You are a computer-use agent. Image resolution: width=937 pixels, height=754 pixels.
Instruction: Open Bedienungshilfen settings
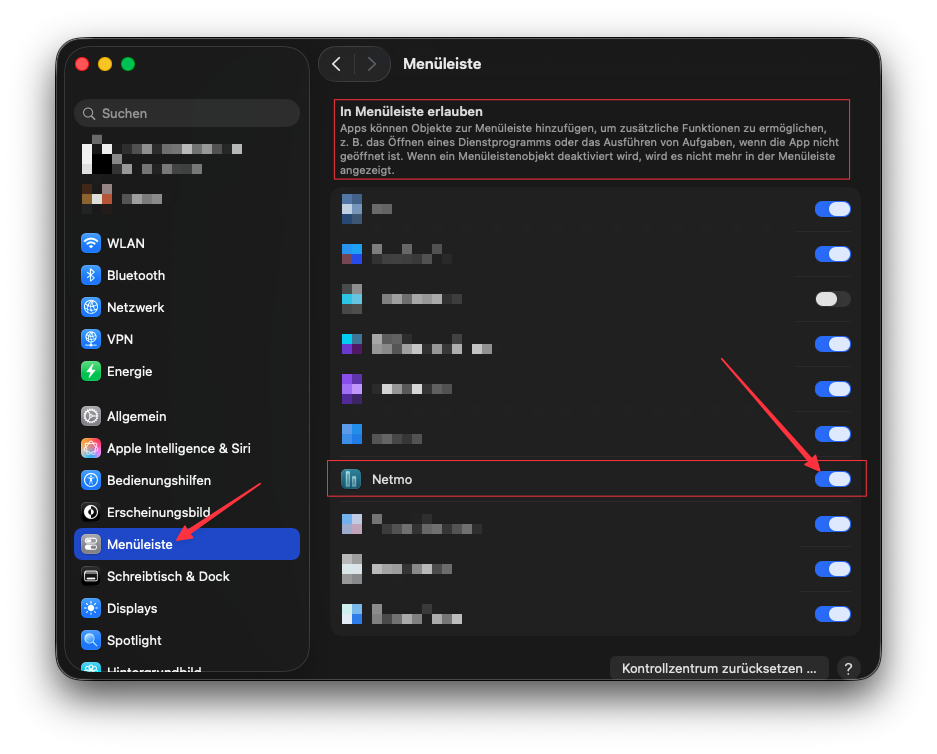(x=187, y=480)
